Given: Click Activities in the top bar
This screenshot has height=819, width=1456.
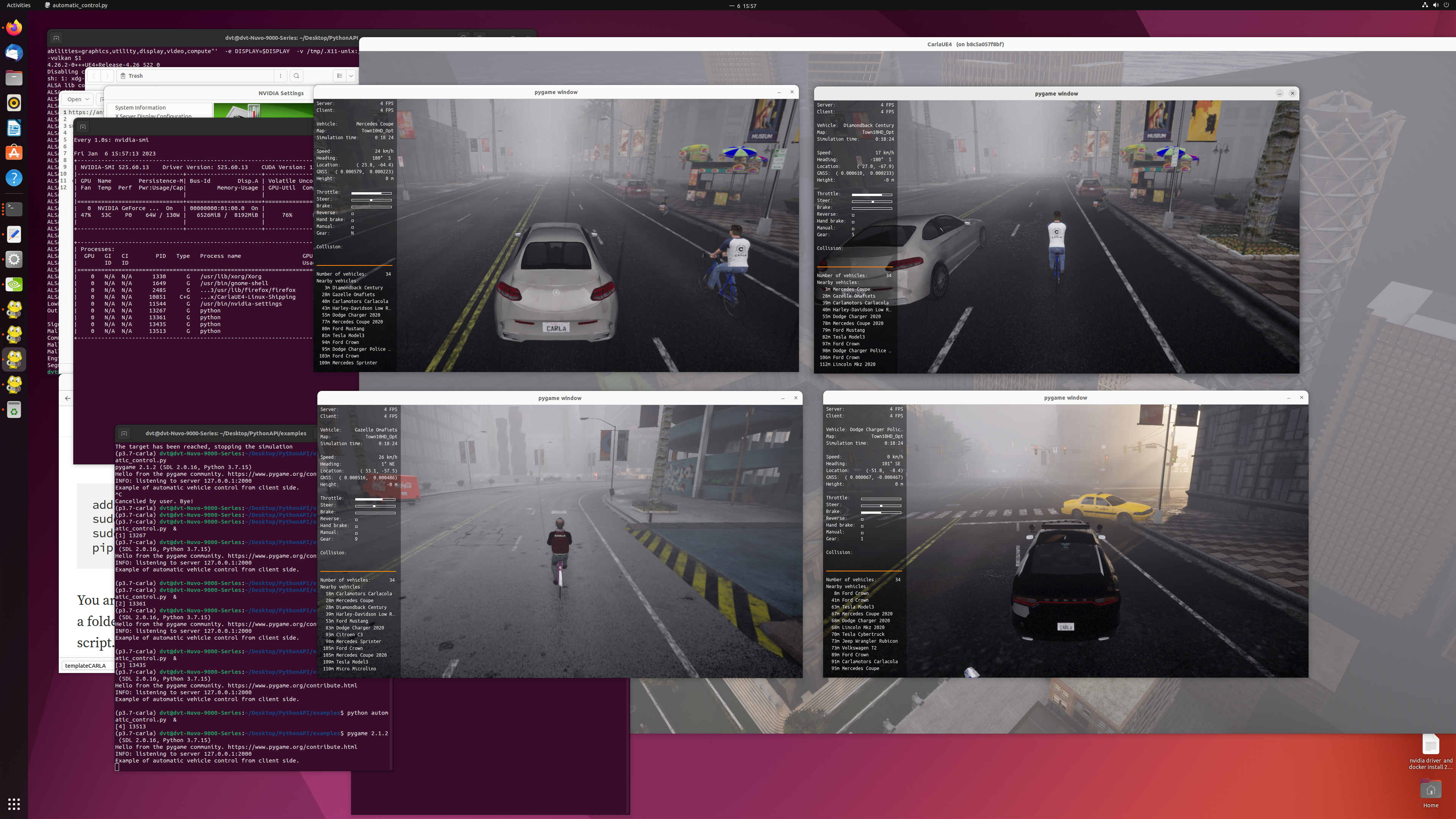Looking at the screenshot, I should pos(19,5).
